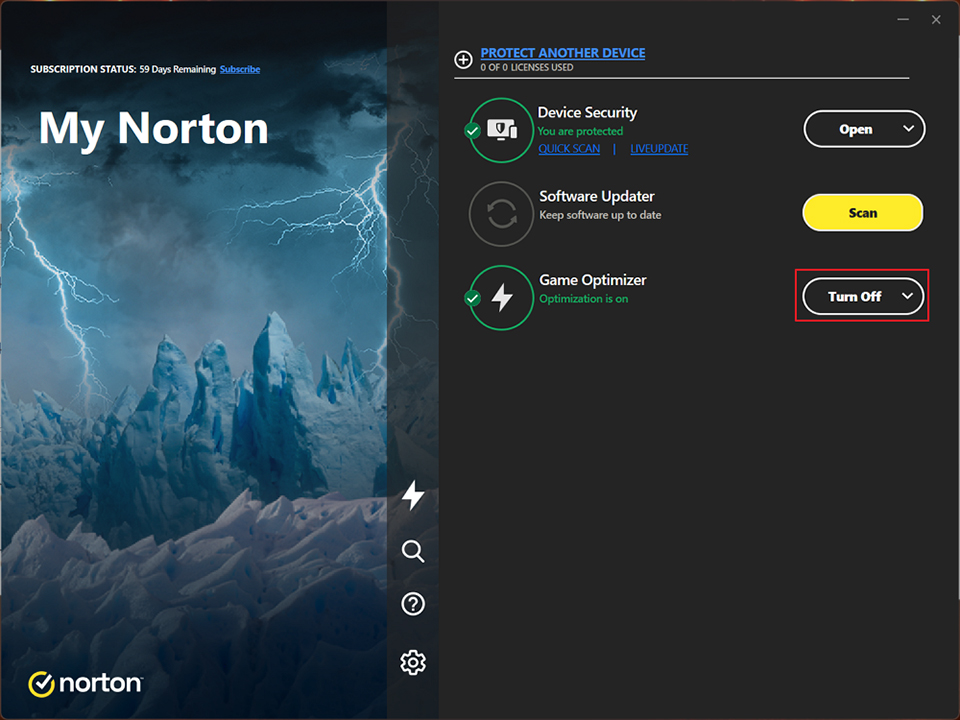Expand the dropdown arrow on Turn Off

[x=907, y=296]
